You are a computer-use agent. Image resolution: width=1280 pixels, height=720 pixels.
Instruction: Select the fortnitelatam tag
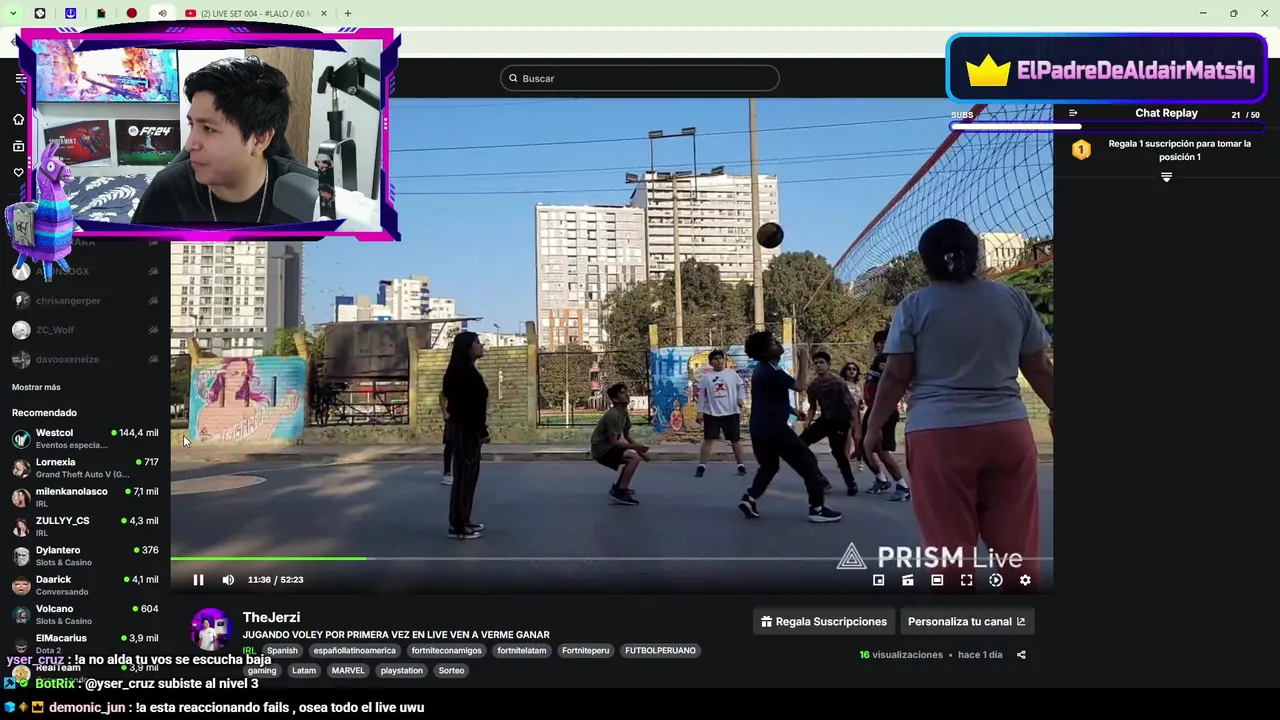click(522, 650)
